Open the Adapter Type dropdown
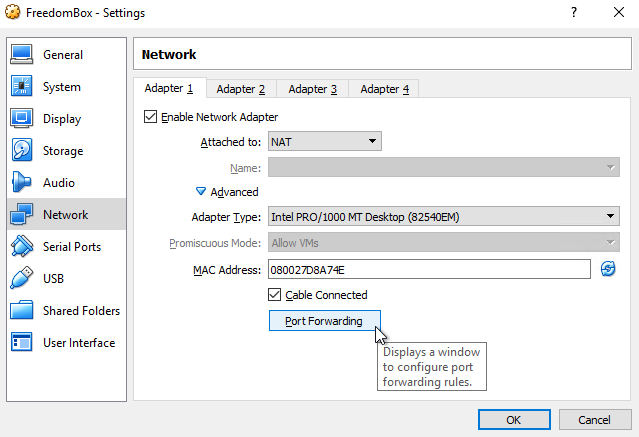The height and width of the screenshot is (437, 639). click(x=444, y=216)
